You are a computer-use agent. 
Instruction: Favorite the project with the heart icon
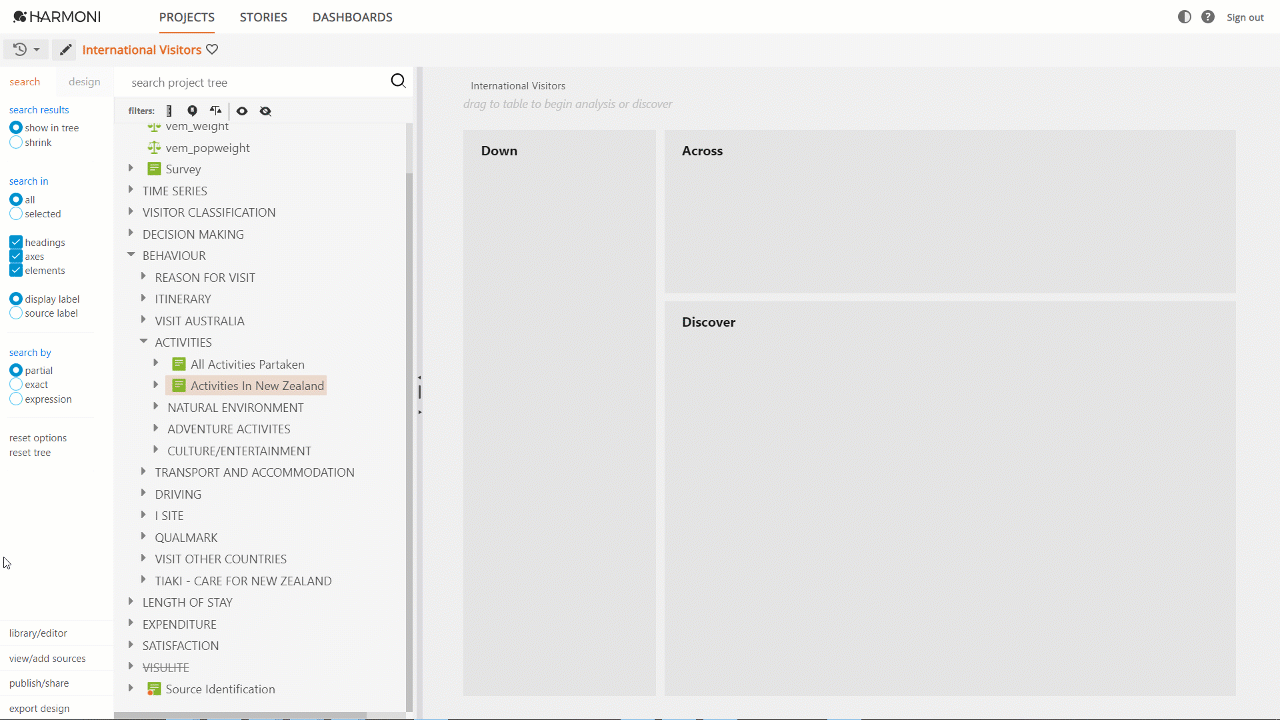click(x=212, y=50)
